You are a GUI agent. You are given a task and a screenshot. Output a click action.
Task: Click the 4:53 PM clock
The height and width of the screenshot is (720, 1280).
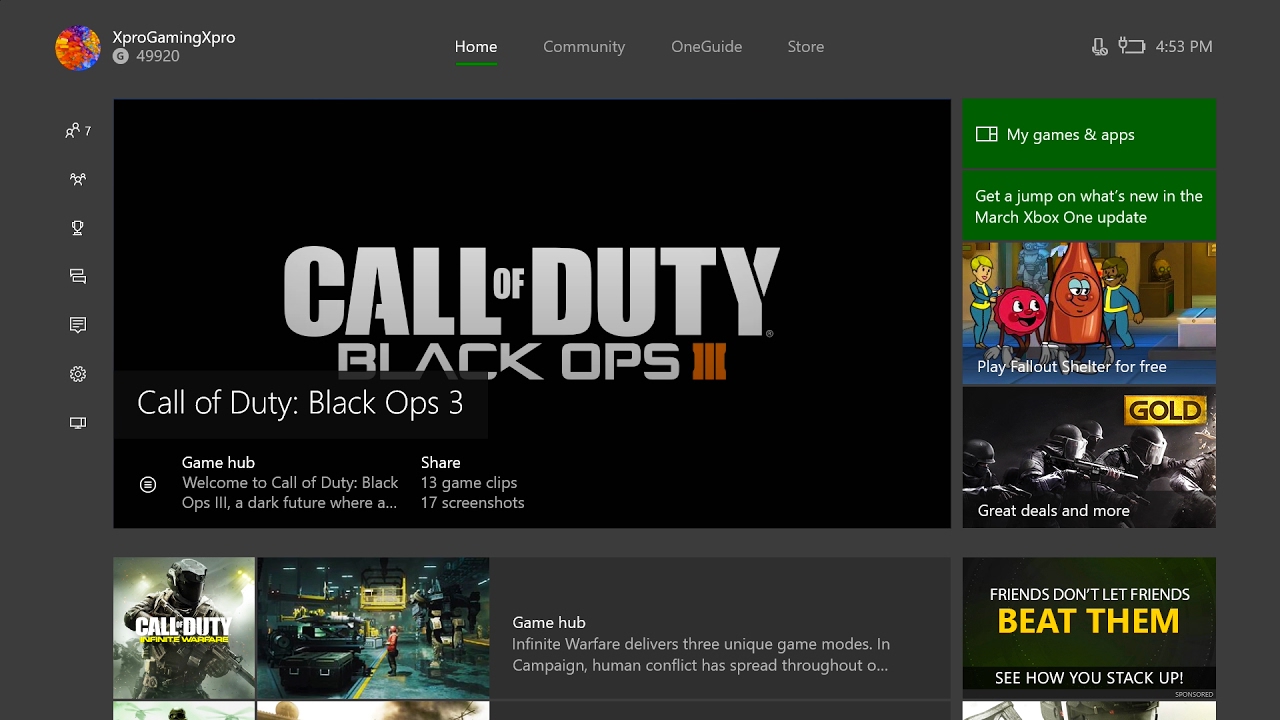pos(1184,47)
